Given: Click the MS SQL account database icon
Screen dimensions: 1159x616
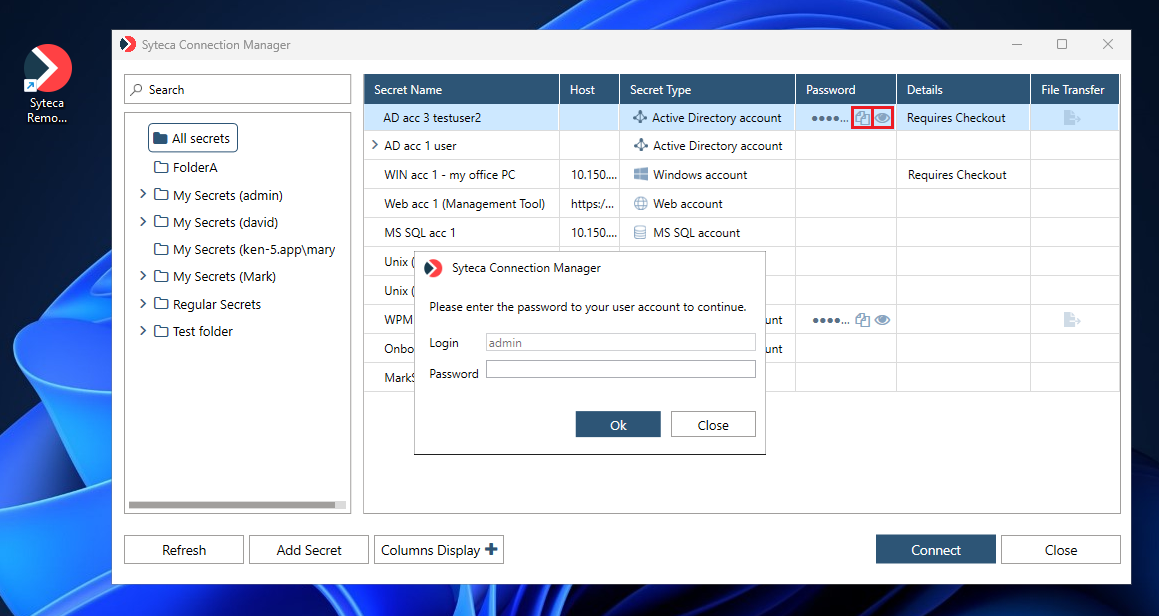Looking at the screenshot, I should pyautogui.click(x=640, y=233).
